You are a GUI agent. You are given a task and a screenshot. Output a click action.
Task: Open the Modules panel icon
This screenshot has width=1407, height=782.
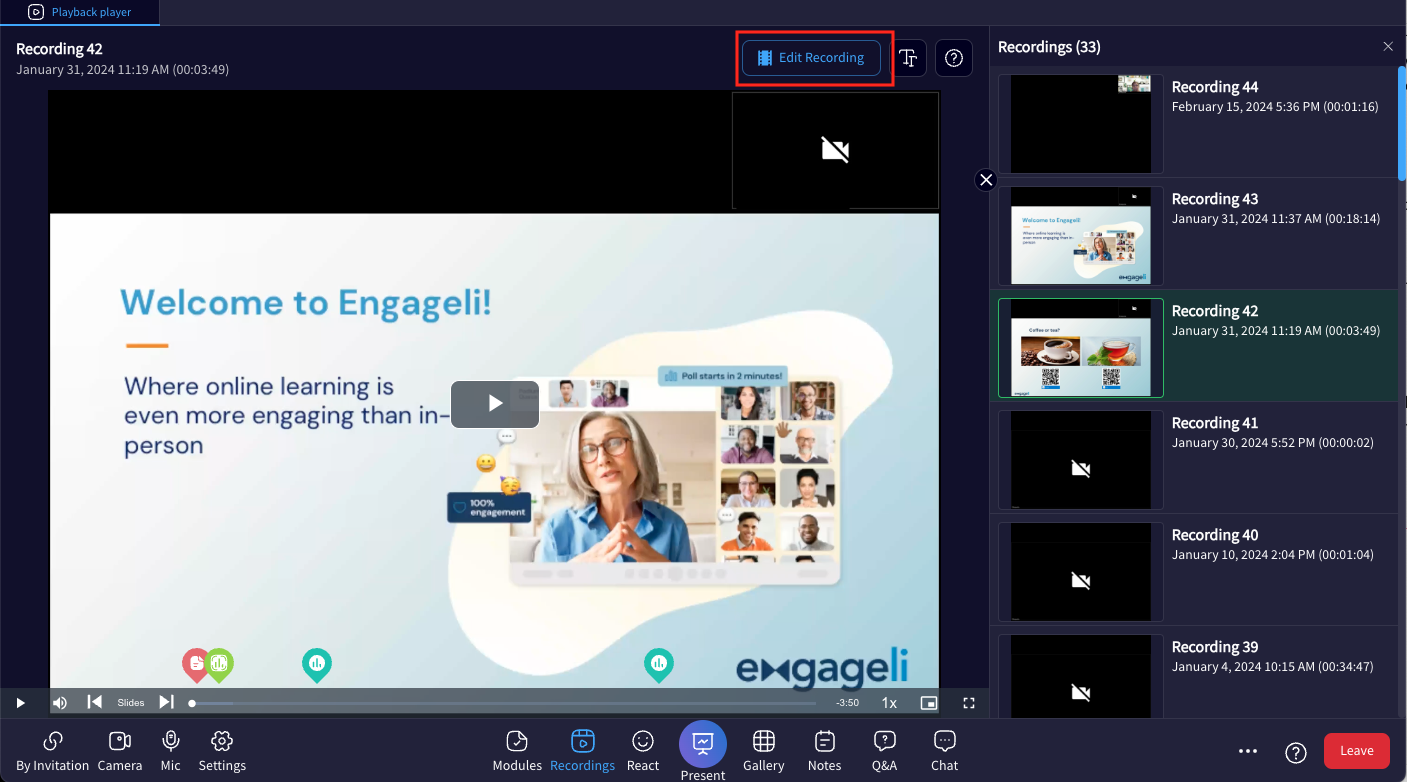(x=516, y=750)
